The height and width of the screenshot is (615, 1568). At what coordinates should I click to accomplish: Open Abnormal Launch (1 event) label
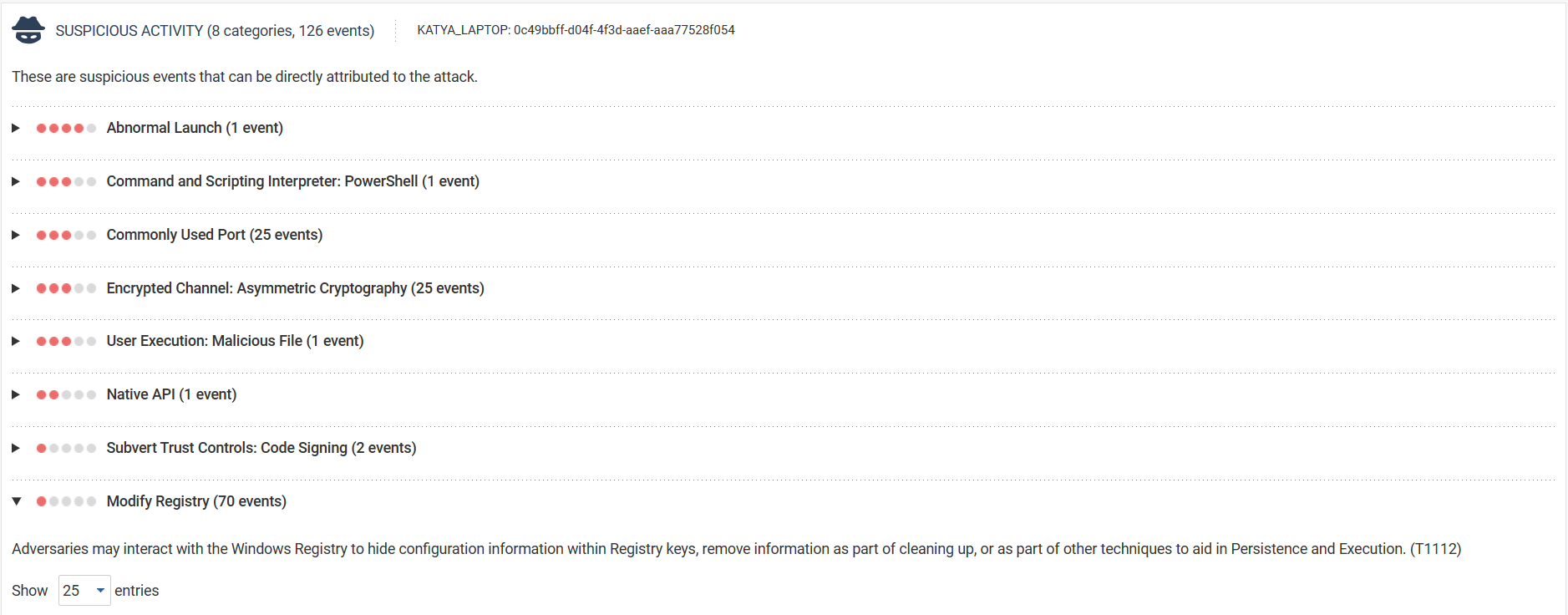tap(195, 128)
